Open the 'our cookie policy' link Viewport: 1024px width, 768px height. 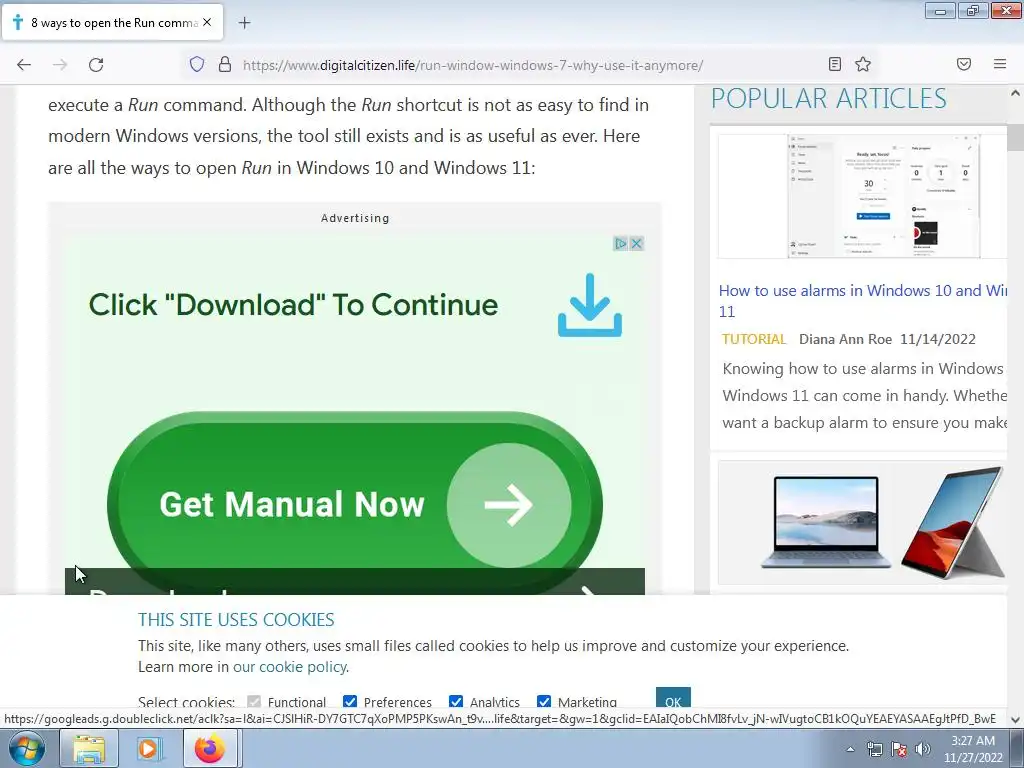[x=291, y=667]
